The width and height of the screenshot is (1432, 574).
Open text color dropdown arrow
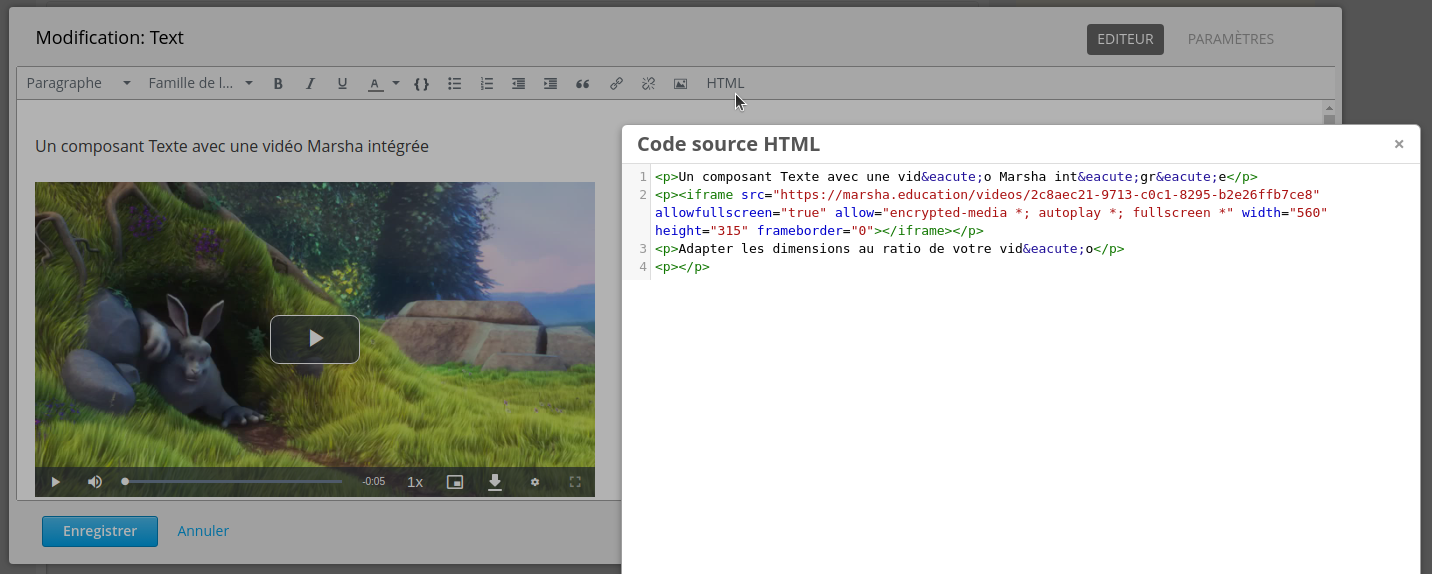click(396, 83)
